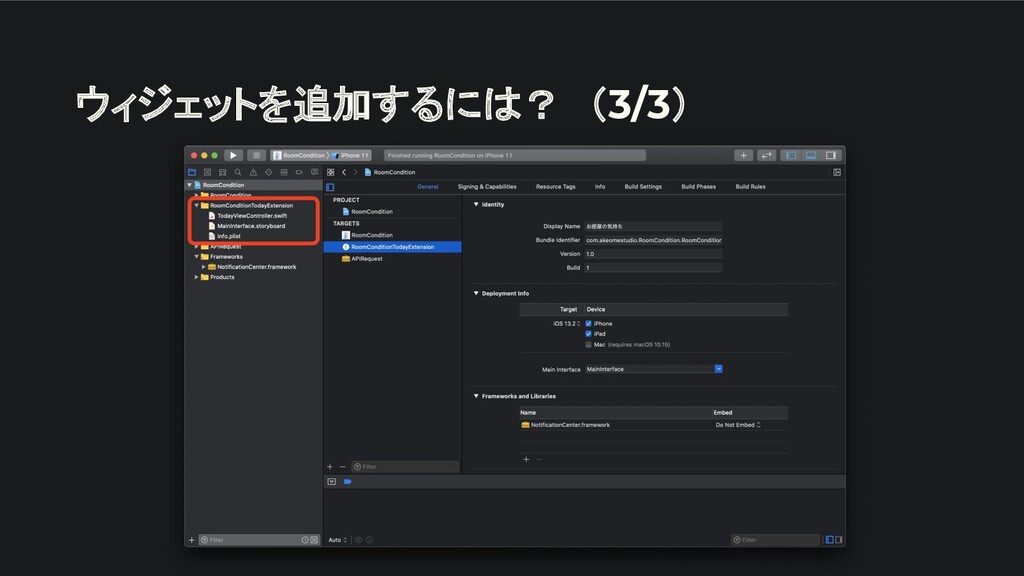Open the Project navigator folder icon

(x=192, y=172)
